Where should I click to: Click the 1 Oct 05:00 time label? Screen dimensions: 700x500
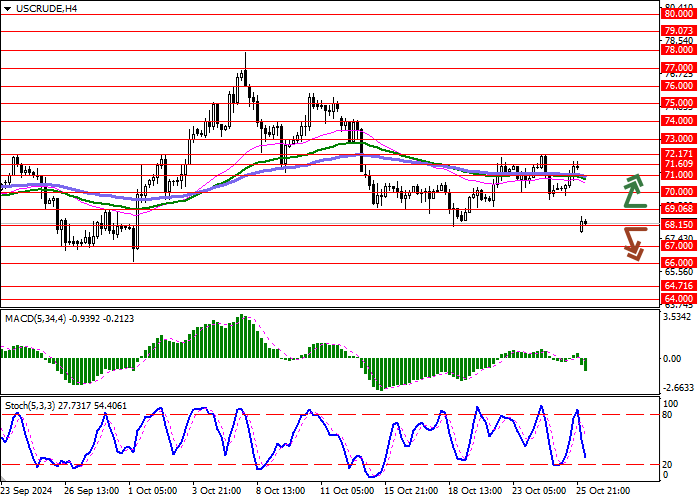(x=154, y=491)
